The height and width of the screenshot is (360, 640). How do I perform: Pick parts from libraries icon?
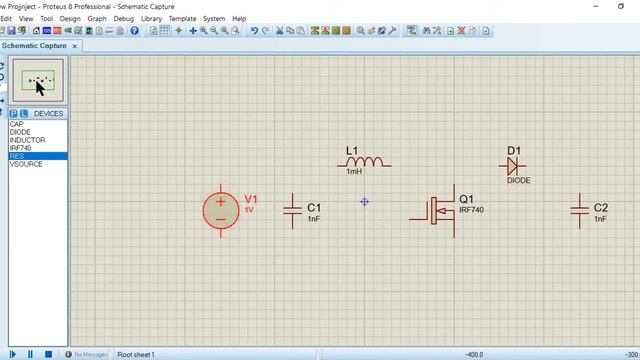tap(361, 31)
